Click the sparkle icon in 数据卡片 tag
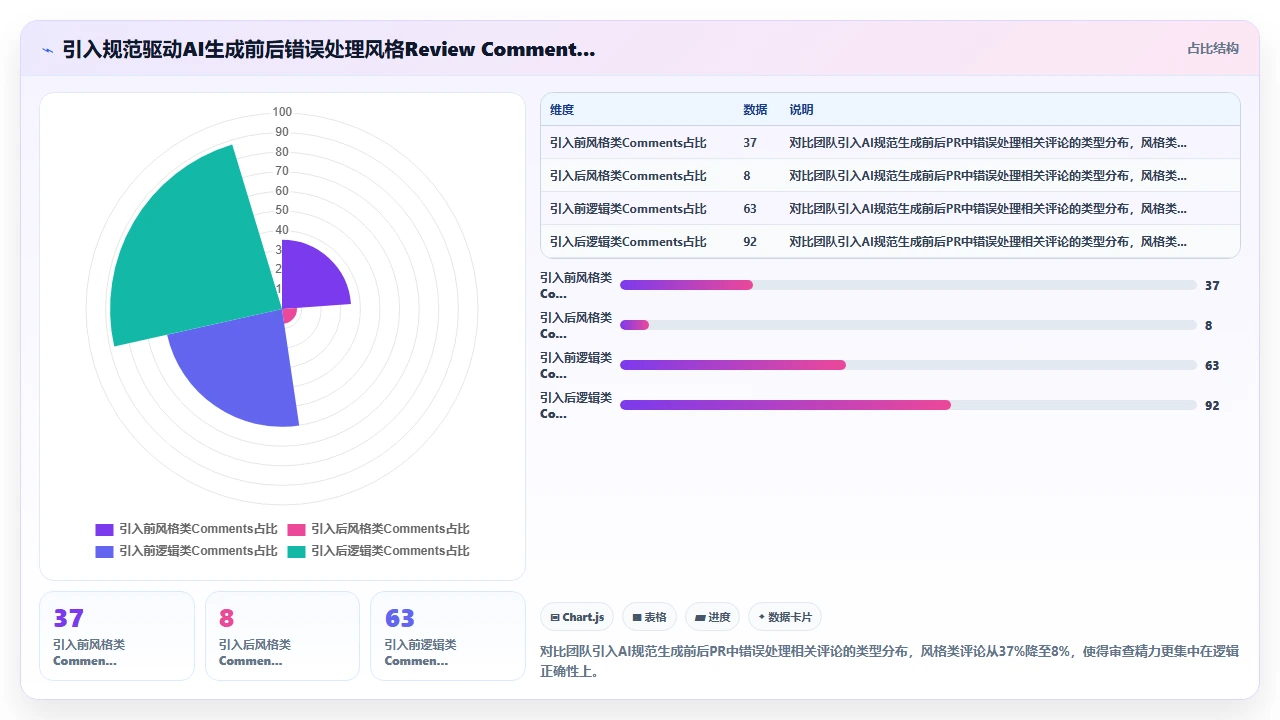Viewport: 1280px width, 720px height. [762, 617]
